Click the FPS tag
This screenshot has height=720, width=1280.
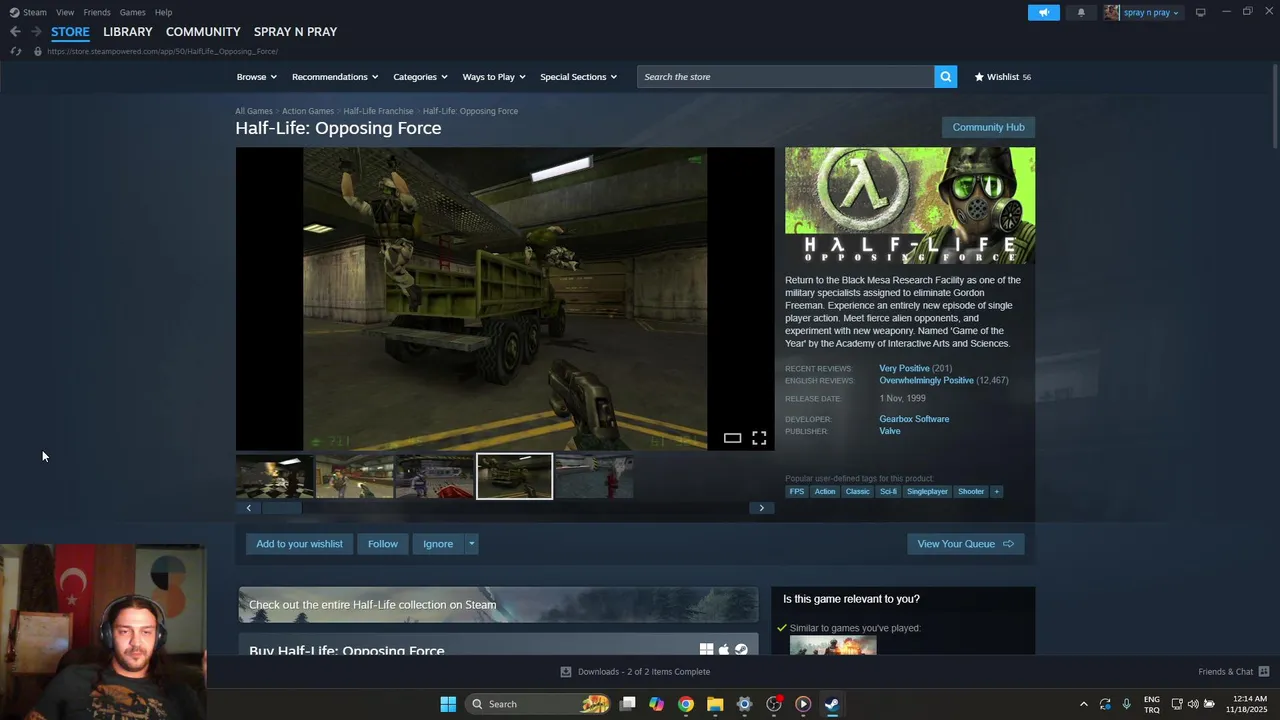tap(797, 491)
